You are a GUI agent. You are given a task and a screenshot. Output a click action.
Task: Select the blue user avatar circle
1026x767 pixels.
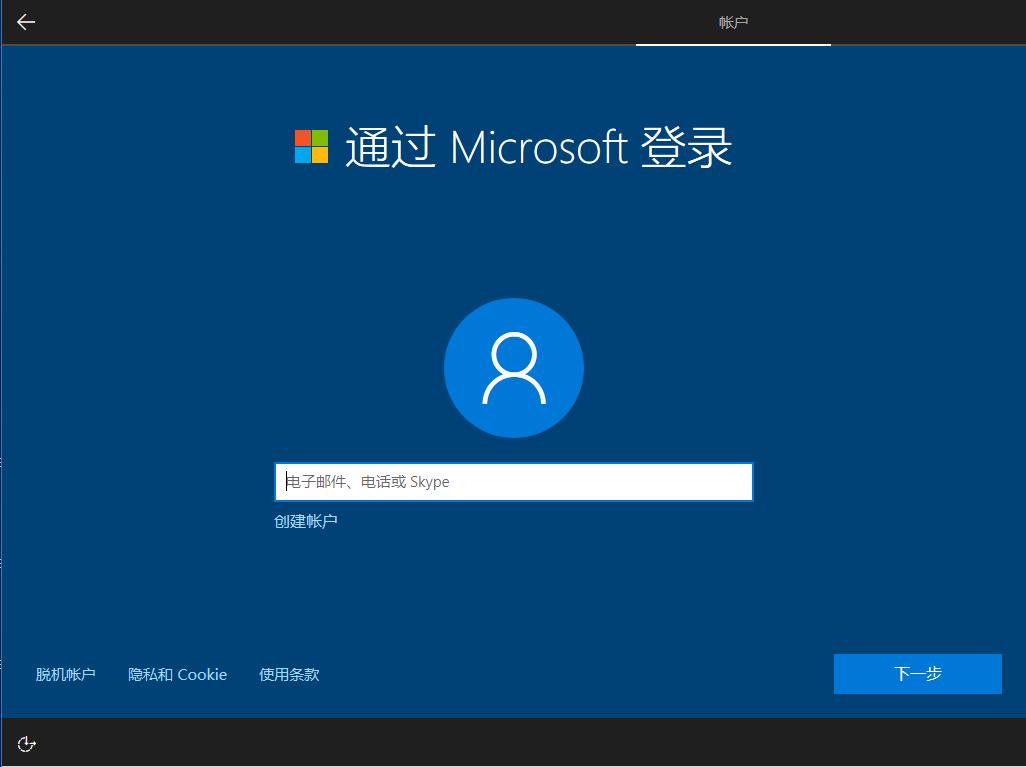pos(513,367)
